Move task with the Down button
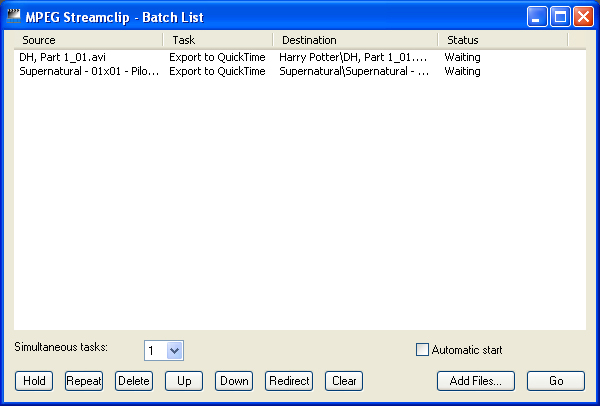The width and height of the screenshot is (600, 406). click(234, 381)
